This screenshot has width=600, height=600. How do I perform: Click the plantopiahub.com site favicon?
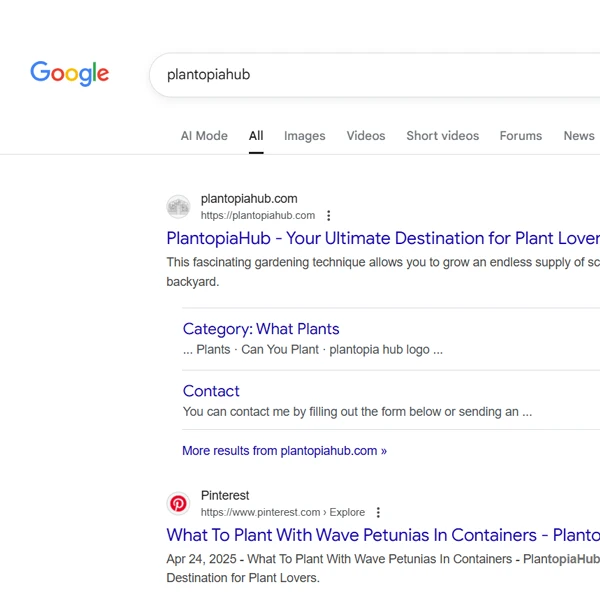pyautogui.click(x=178, y=207)
